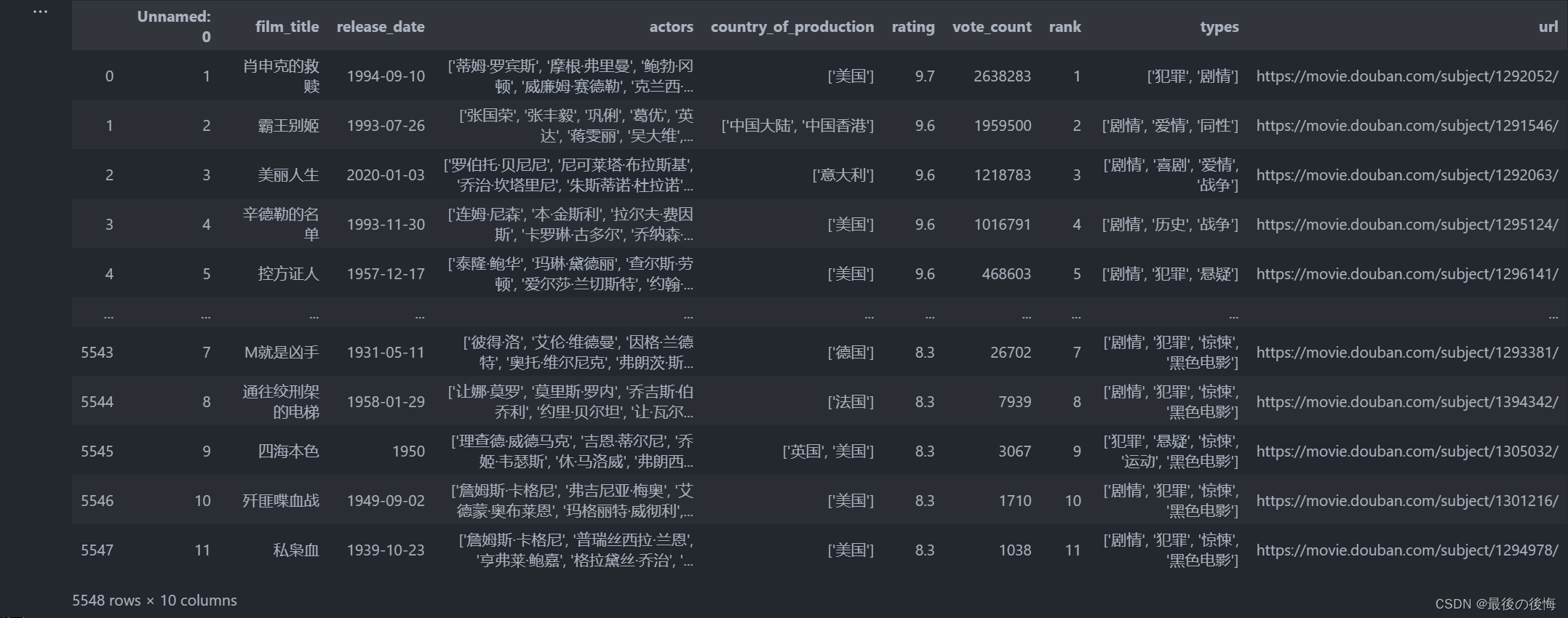
Task: Select the film_title column header
Action: click(x=287, y=27)
